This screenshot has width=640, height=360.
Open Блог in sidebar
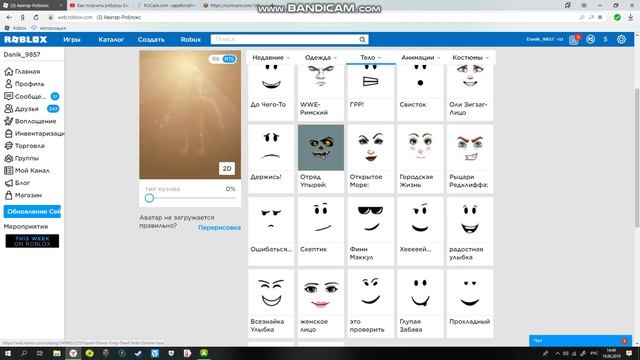(17, 183)
